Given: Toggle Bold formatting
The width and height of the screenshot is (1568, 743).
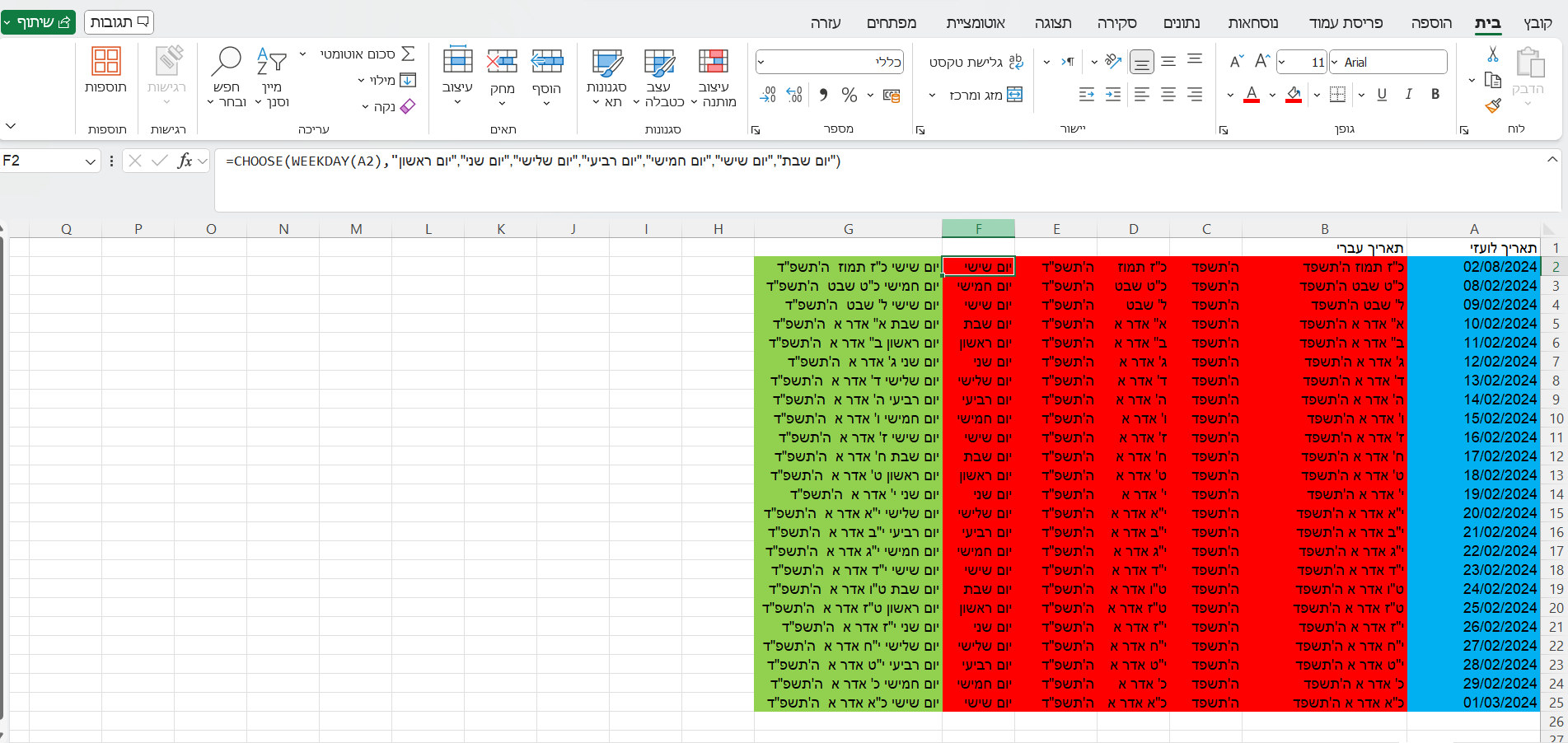Looking at the screenshot, I should [1435, 95].
